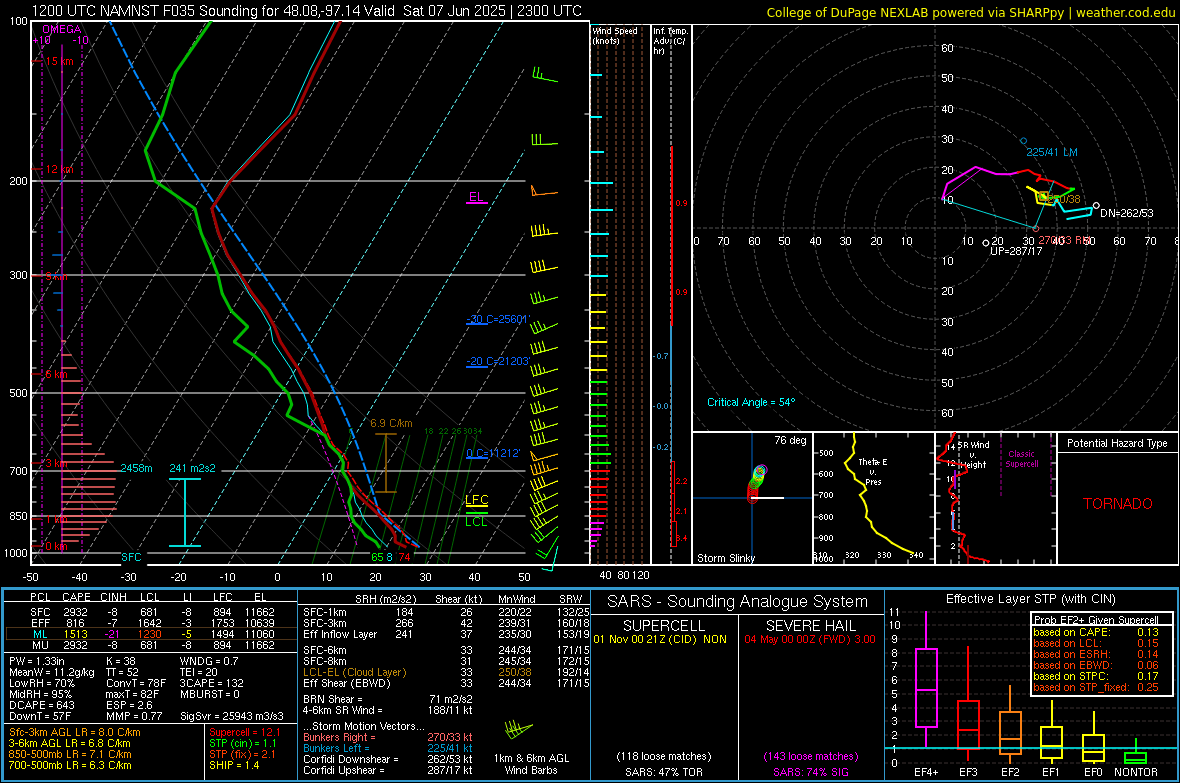Image resolution: width=1180 pixels, height=783 pixels.
Task: Click the Sfc-3km AGL LR = 8.0 C/km line
Action: coord(75,732)
